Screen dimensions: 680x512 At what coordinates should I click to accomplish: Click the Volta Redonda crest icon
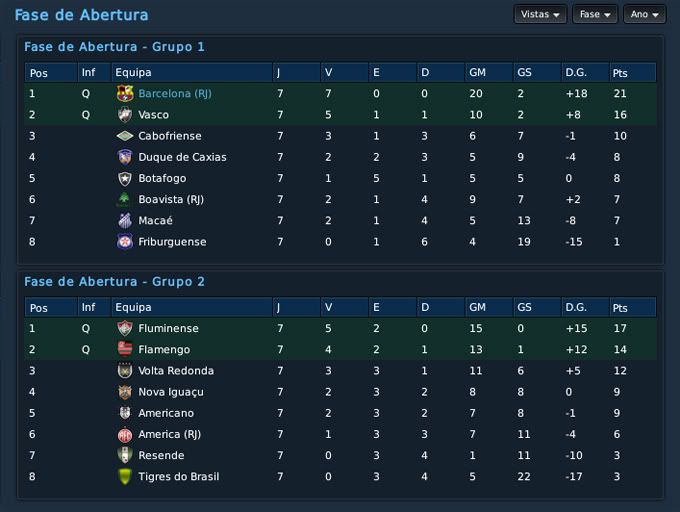125,371
